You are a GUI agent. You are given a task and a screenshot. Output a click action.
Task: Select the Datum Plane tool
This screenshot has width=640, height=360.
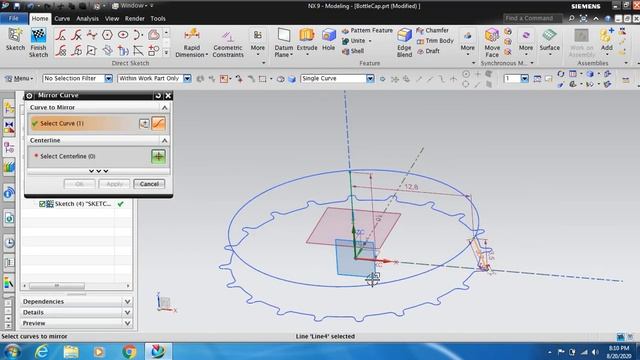tap(284, 42)
